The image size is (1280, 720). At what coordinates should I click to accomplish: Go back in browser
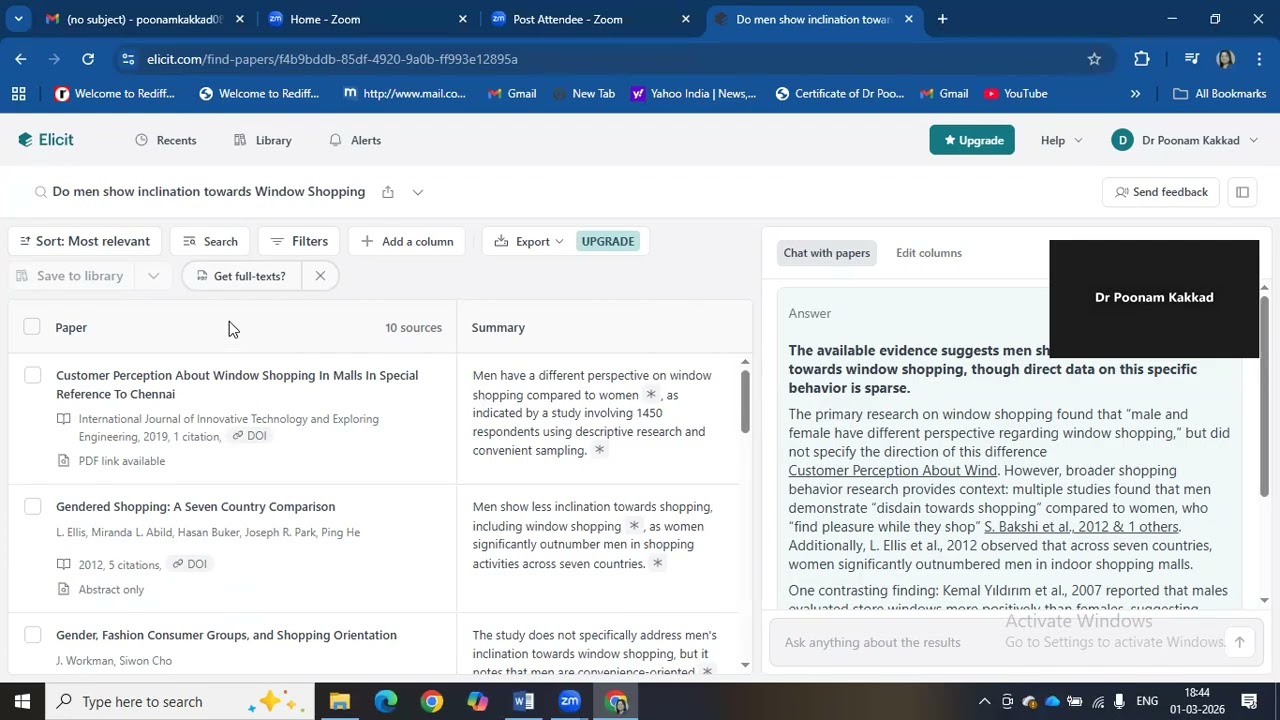point(20,59)
